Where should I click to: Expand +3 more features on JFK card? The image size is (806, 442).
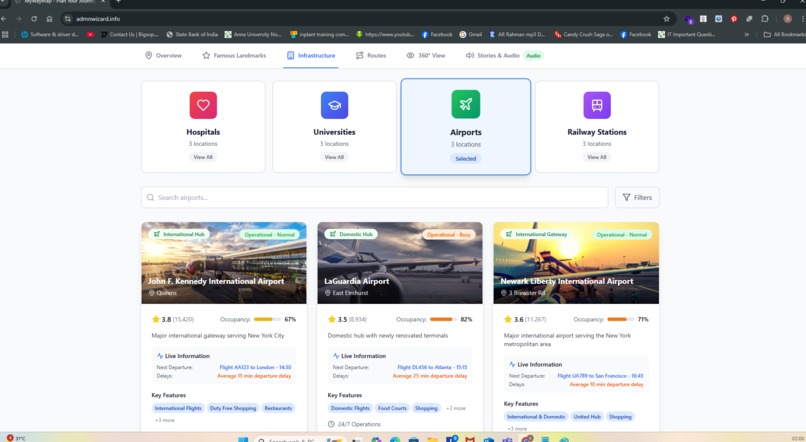[164, 420]
